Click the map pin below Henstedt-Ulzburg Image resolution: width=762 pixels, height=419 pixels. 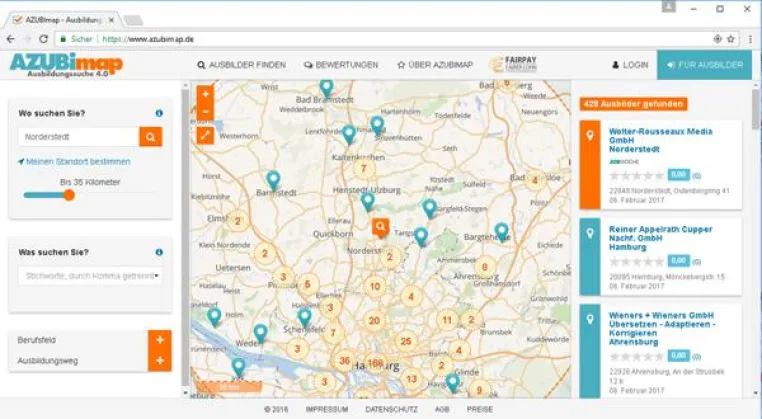click(x=368, y=201)
